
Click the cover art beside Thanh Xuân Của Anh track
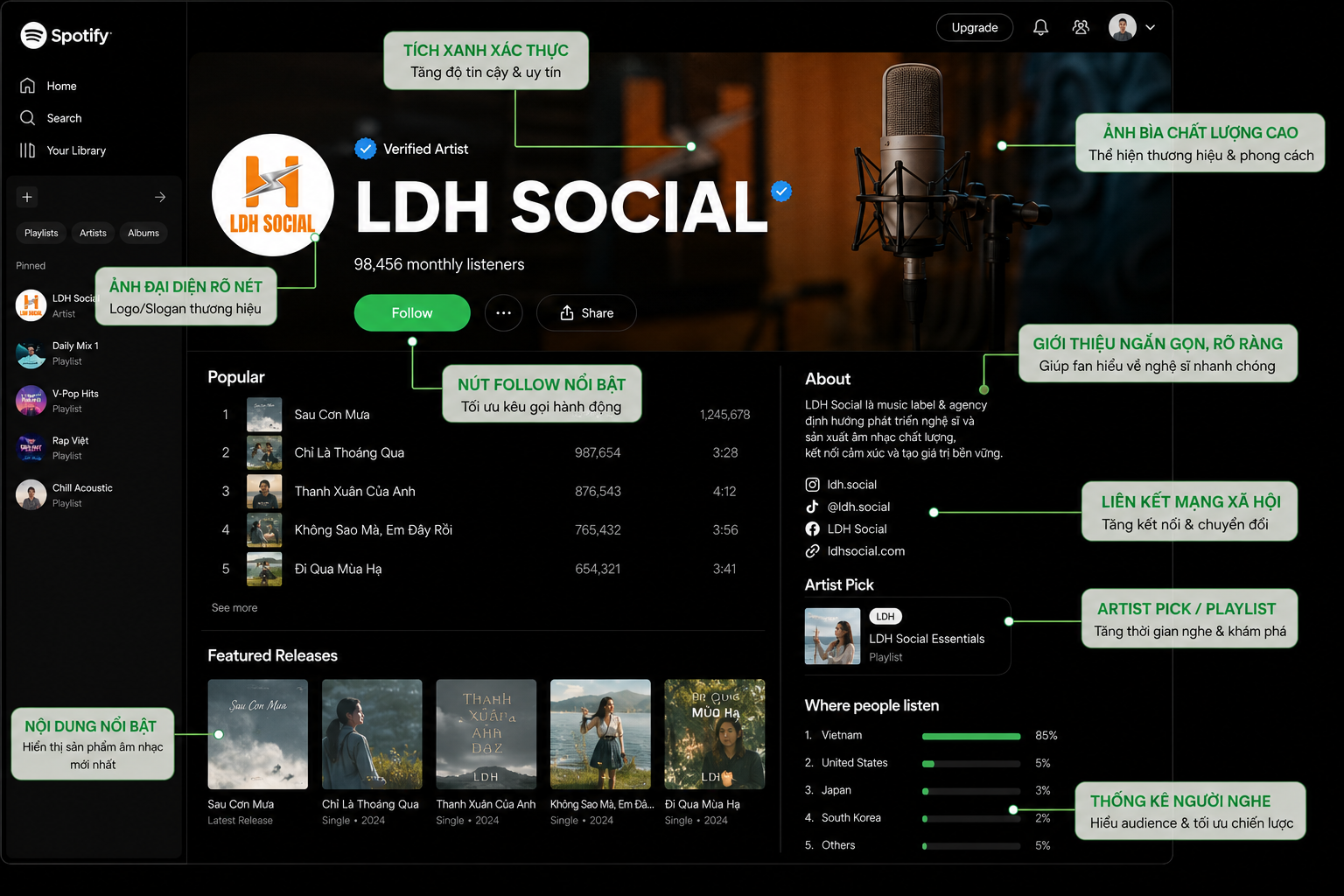coord(264,492)
